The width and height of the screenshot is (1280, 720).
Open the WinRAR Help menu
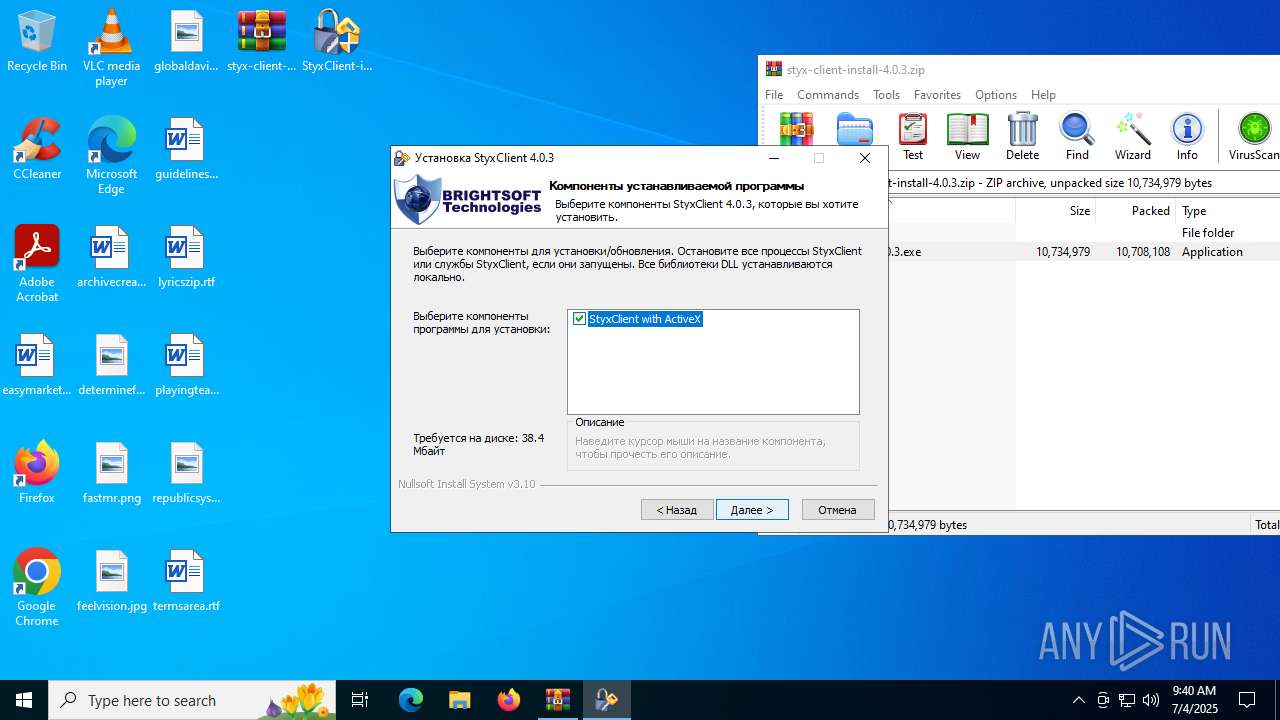[x=1043, y=95]
